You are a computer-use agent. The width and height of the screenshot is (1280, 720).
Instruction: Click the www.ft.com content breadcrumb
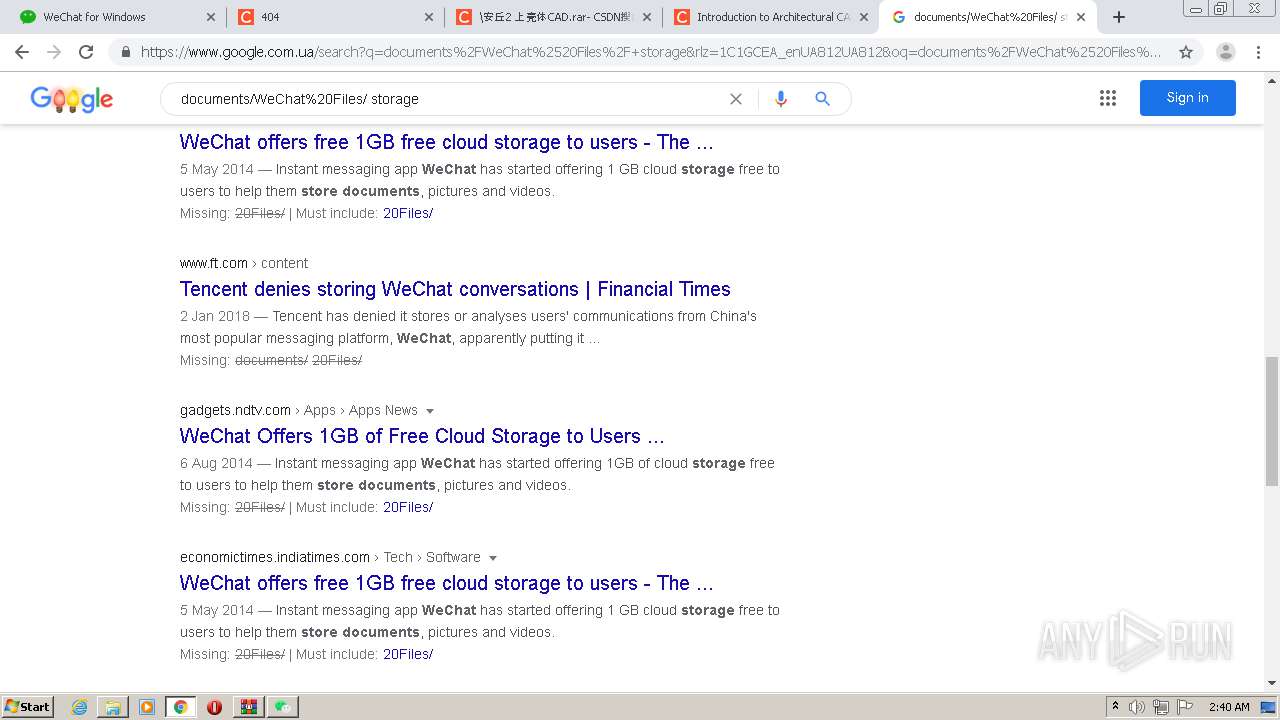(x=244, y=263)
